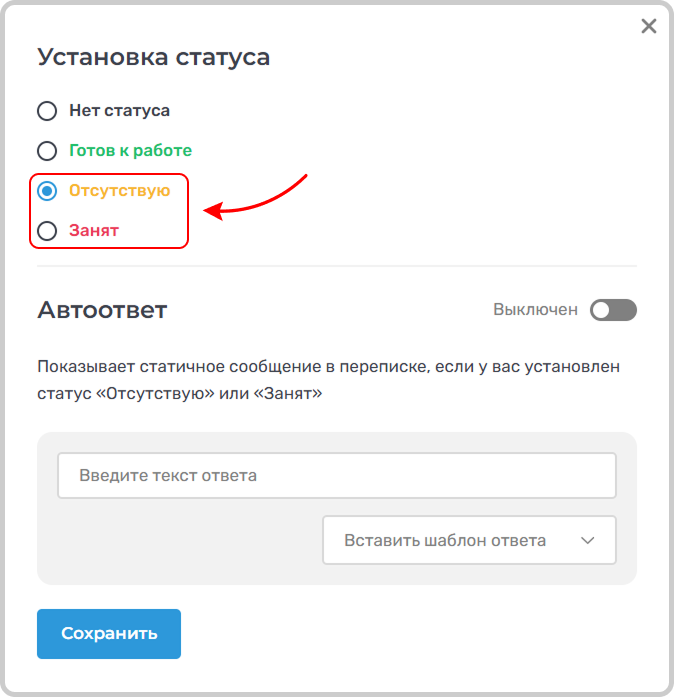Focus the "Введите текст ответа" input field
The height and width of the screenshot is (697, 674).
click(x=336, y=475)
